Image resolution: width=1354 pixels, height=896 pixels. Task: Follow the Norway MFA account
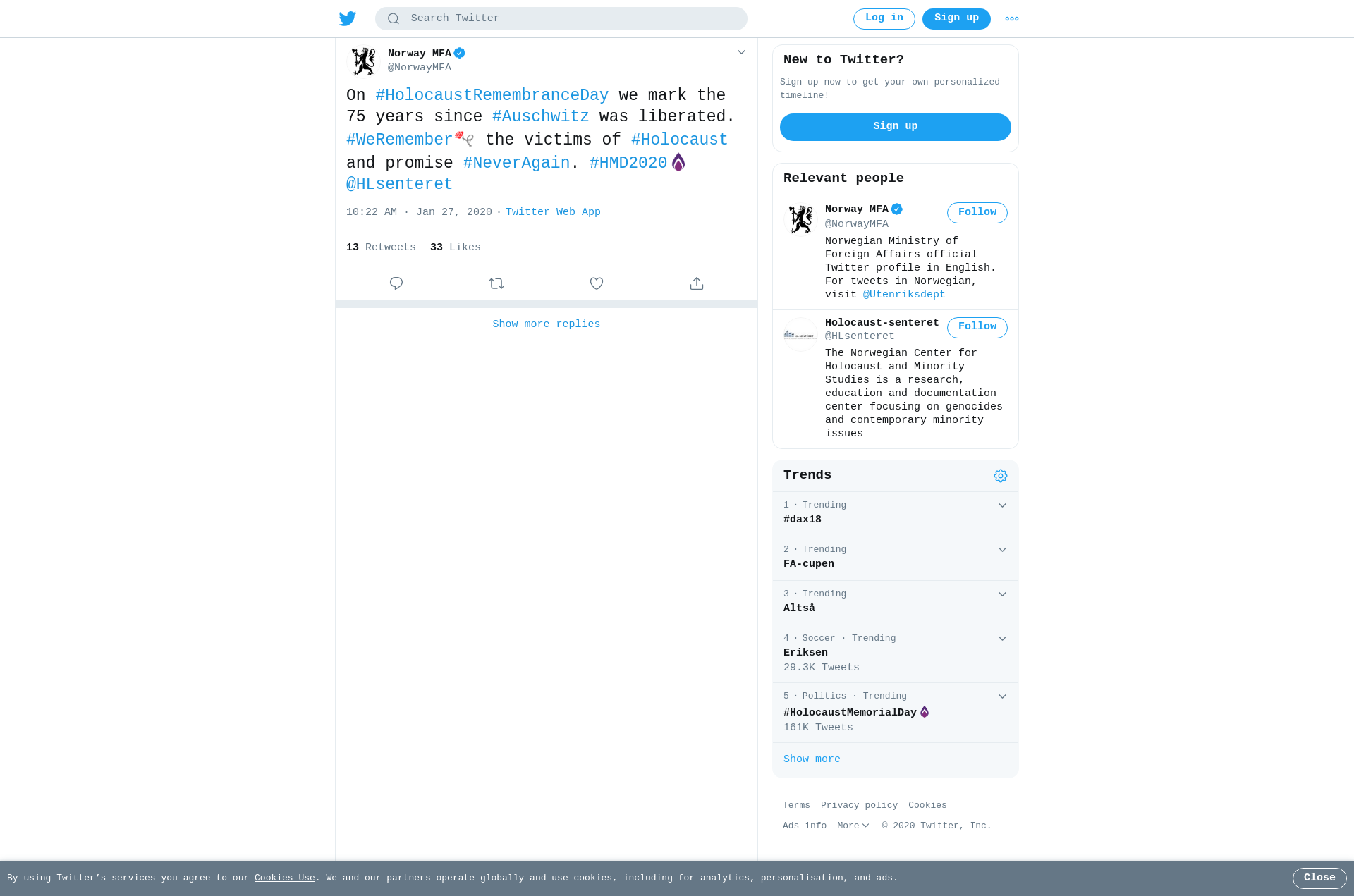tap(977, 213)
